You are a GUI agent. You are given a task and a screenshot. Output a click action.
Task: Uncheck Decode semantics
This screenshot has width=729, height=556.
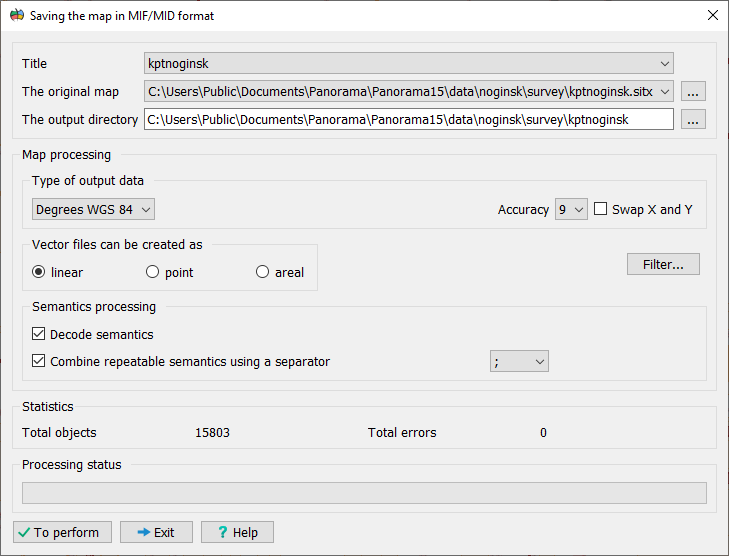[x=39, y=334]
